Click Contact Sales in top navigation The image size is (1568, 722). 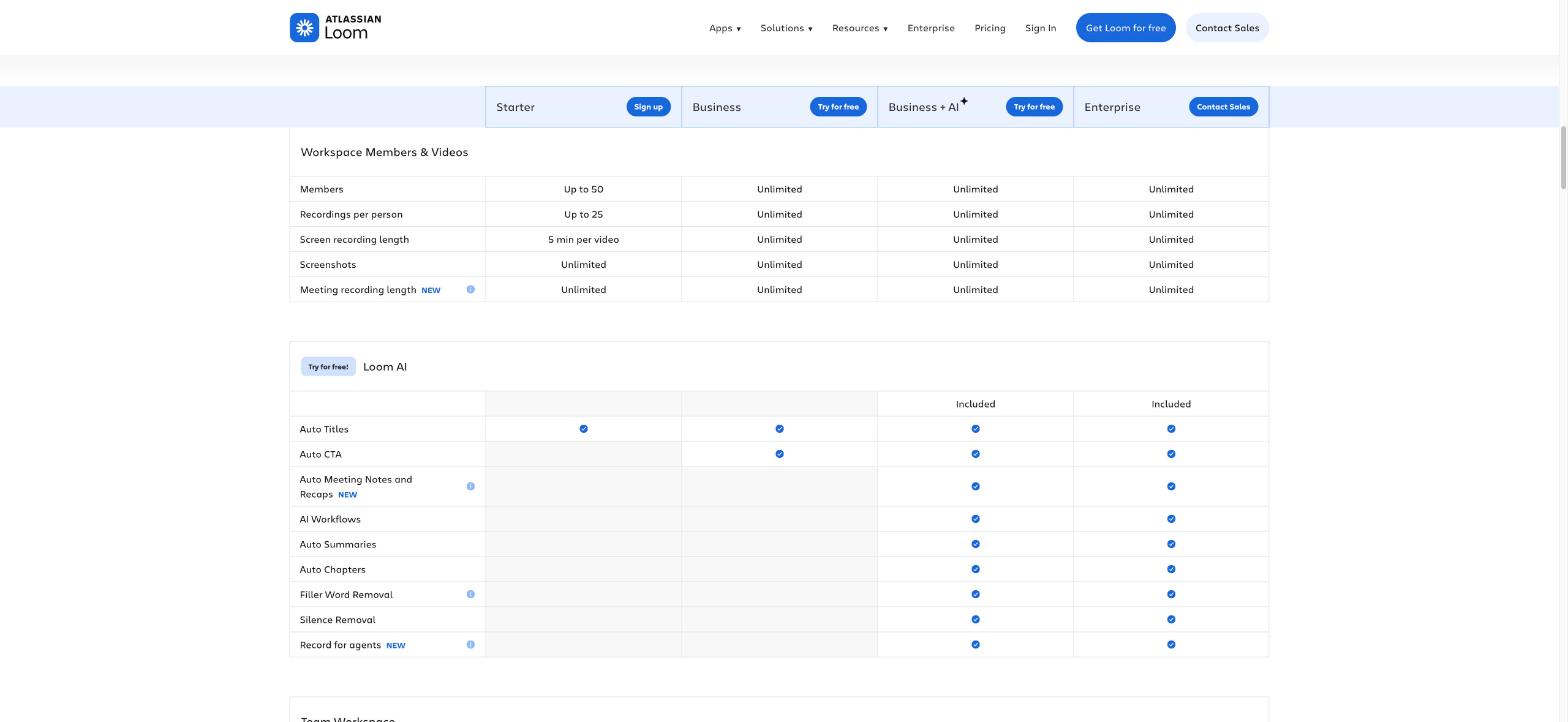point(1227,28)
